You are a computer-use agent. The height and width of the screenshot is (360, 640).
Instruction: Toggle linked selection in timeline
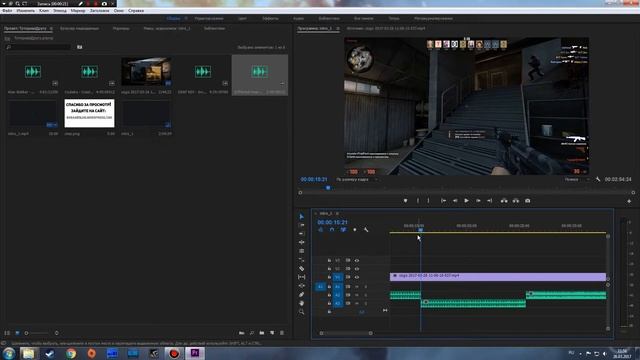[343, 230]
